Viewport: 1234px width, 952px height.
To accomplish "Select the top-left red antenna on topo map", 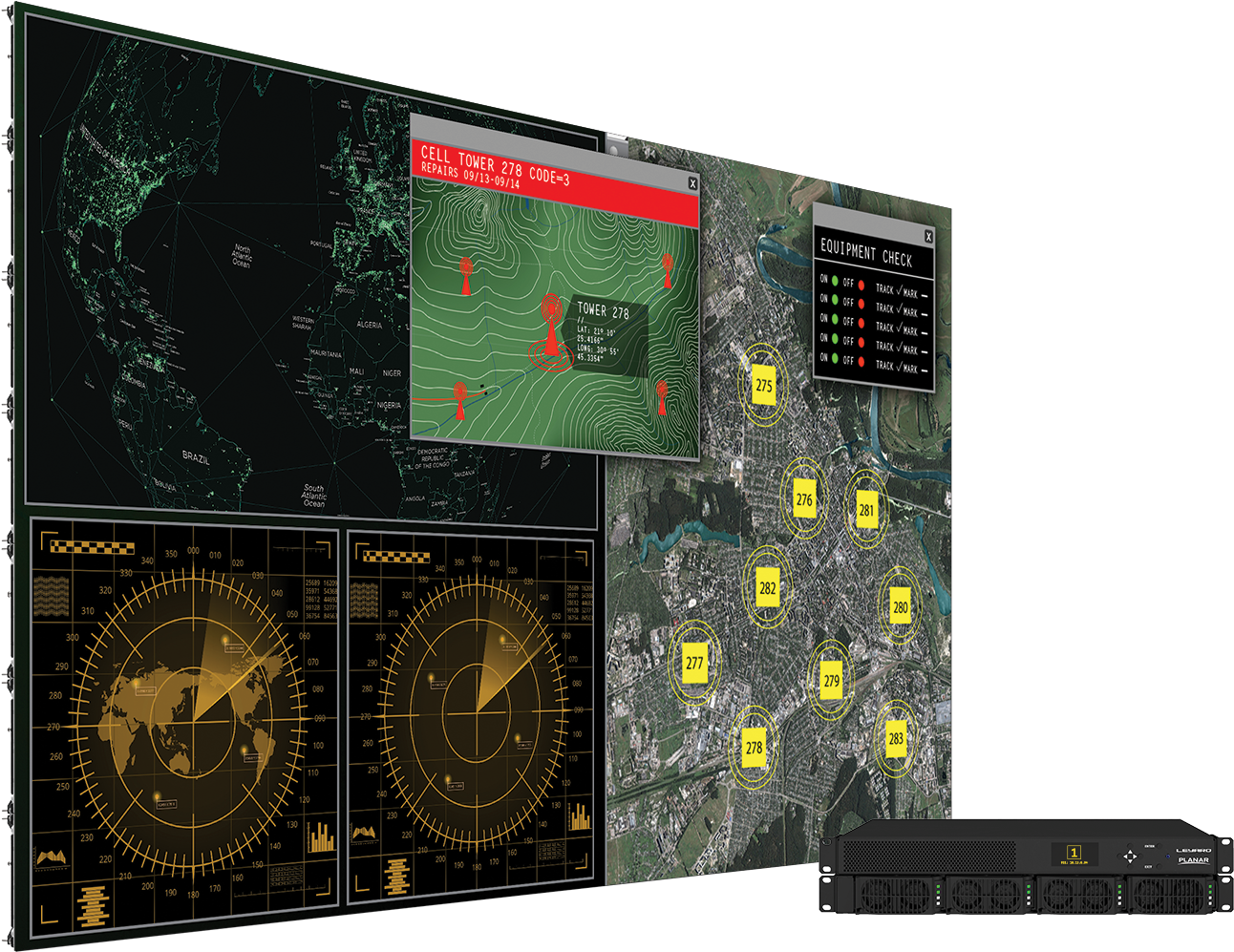I will pyautogui.click(x=466, y=274).
